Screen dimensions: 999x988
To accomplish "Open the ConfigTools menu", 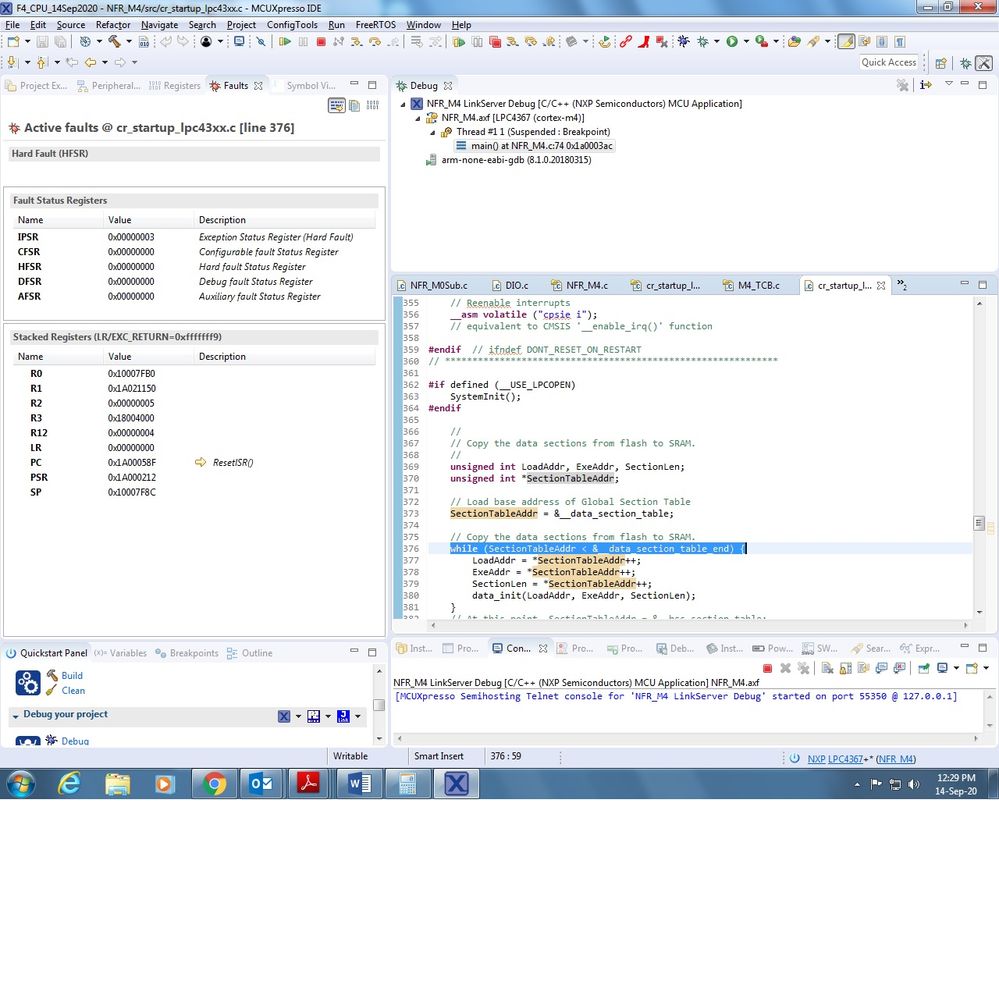I will click(292, 25).
